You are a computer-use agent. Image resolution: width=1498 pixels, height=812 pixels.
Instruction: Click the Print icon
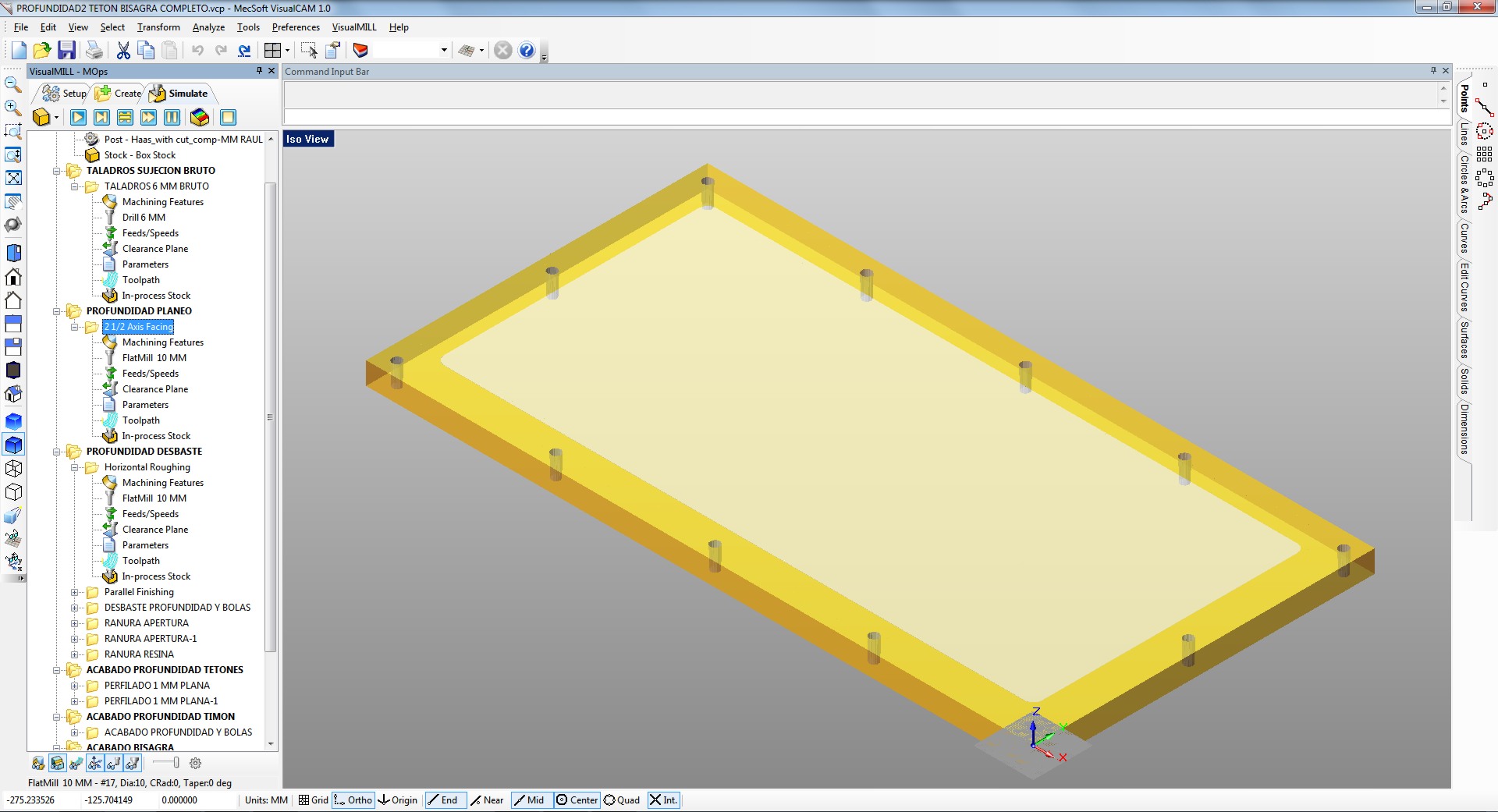(94, 51)
